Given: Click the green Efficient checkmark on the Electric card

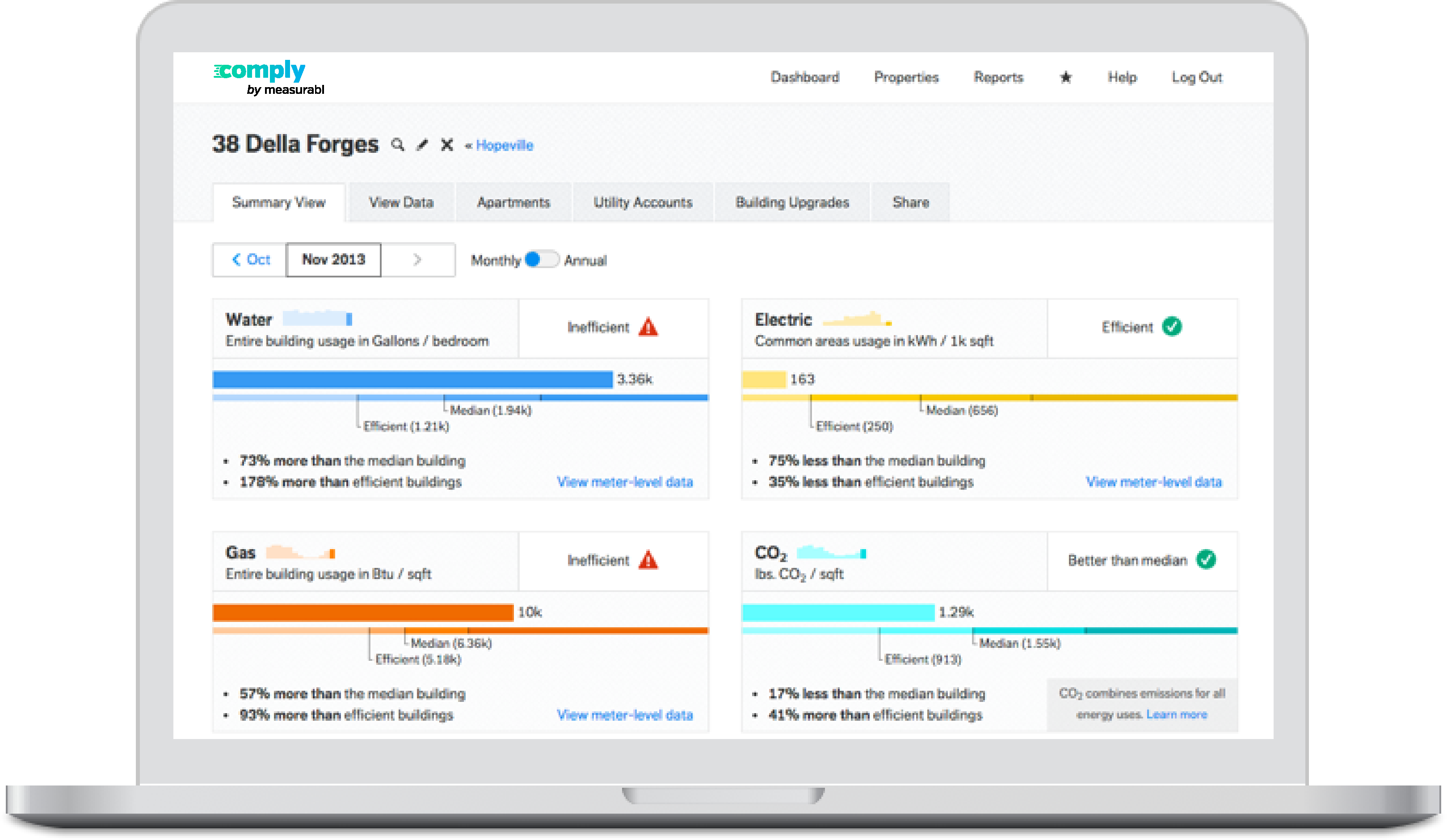Looking at the screenshot, I should coord(1173,327).
